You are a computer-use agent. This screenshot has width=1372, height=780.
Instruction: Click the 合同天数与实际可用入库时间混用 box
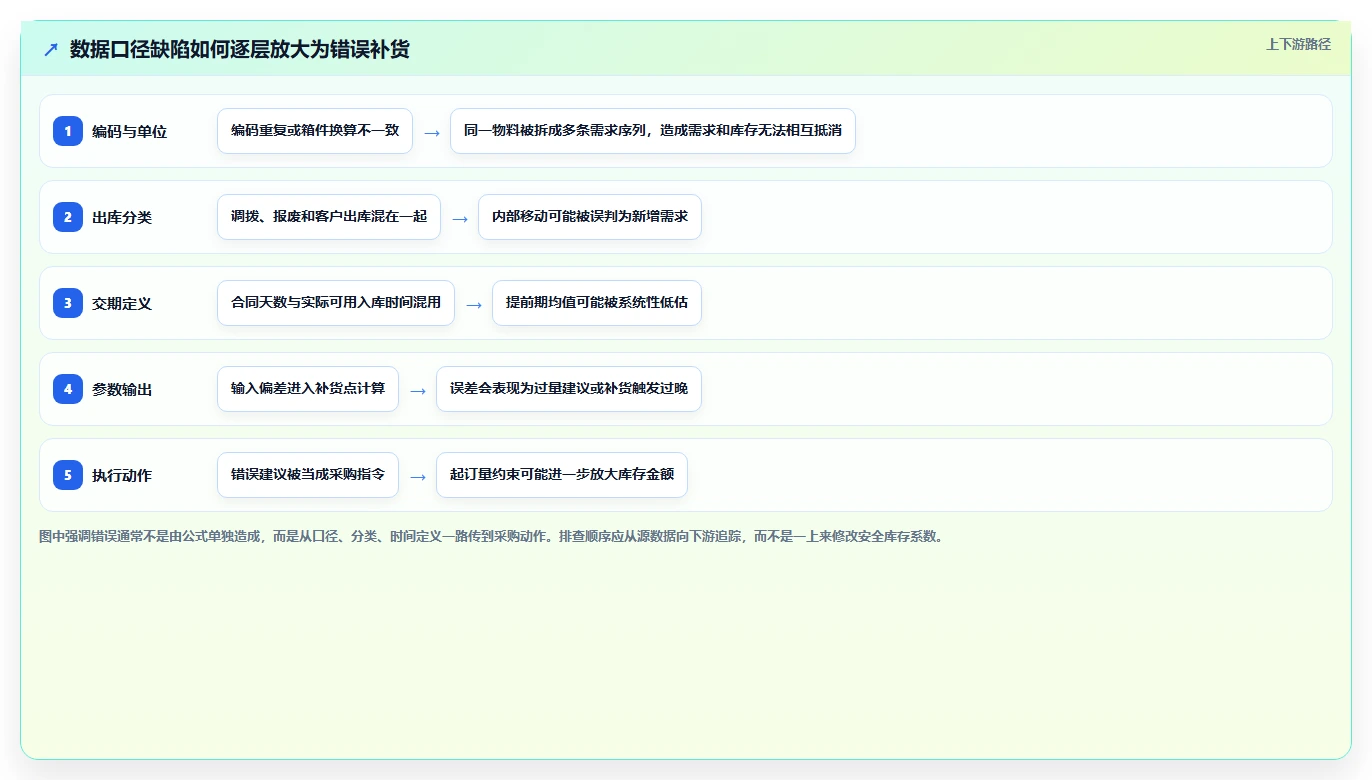(336, 303)
